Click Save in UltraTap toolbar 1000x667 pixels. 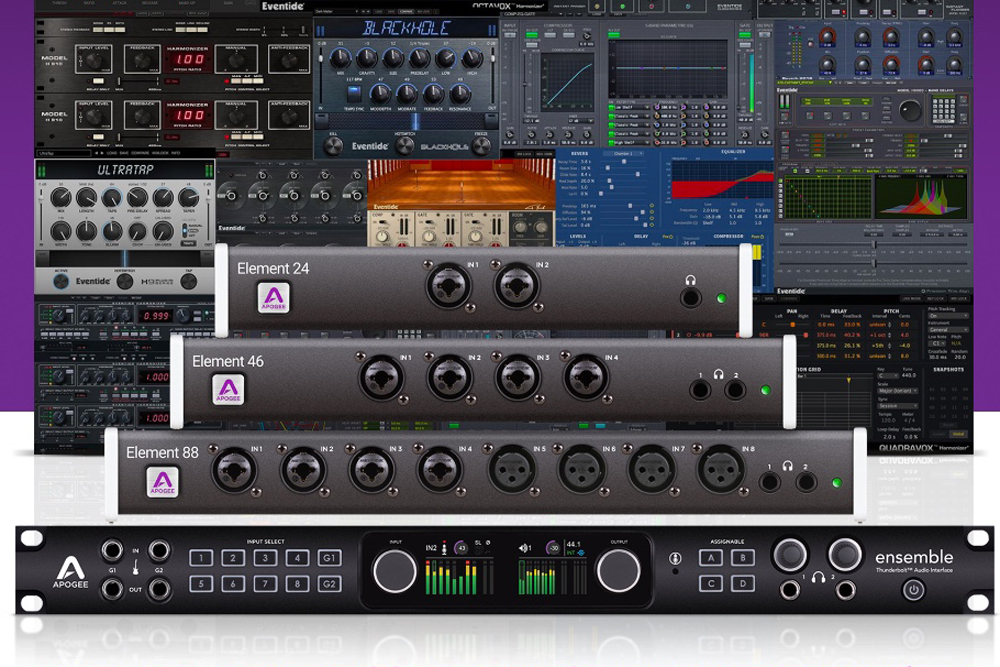[x=124, y=153]
